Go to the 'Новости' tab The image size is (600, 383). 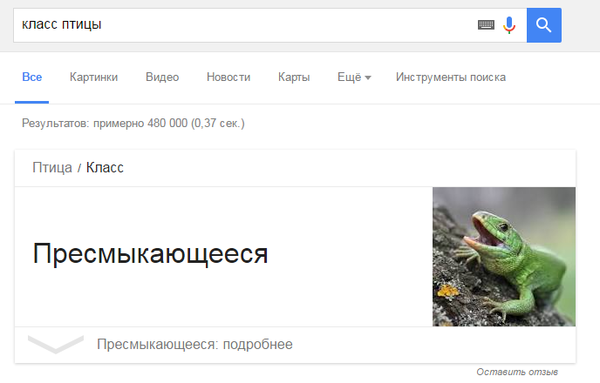point(228,77)
